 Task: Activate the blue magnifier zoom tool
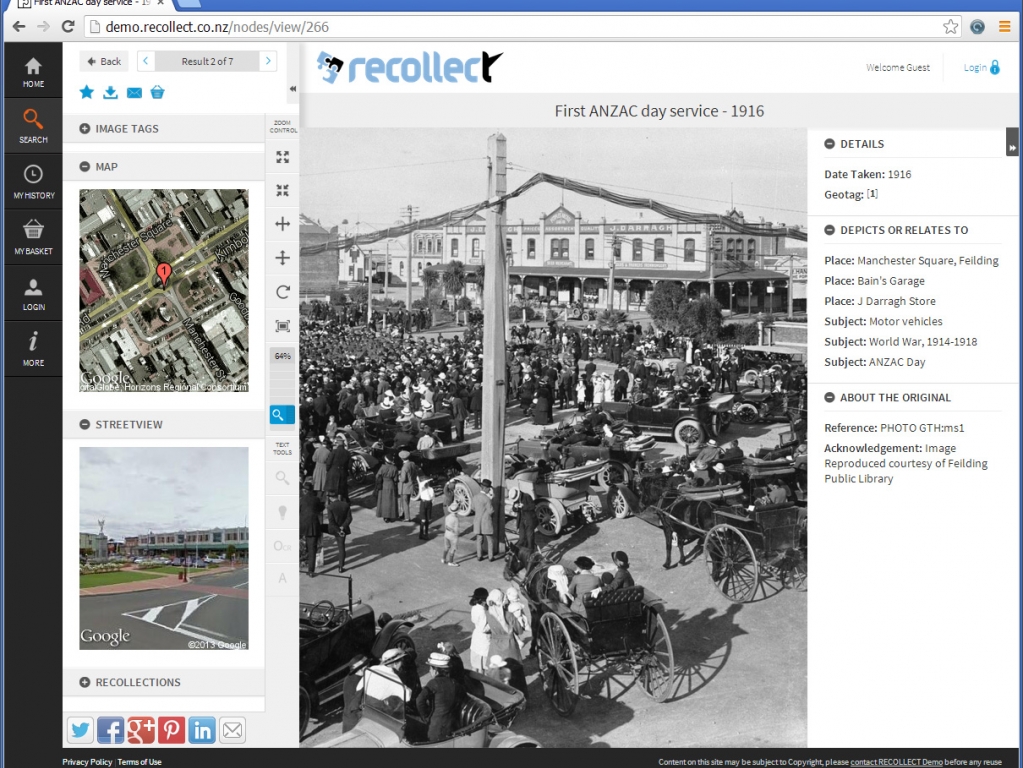coord(282,414)
